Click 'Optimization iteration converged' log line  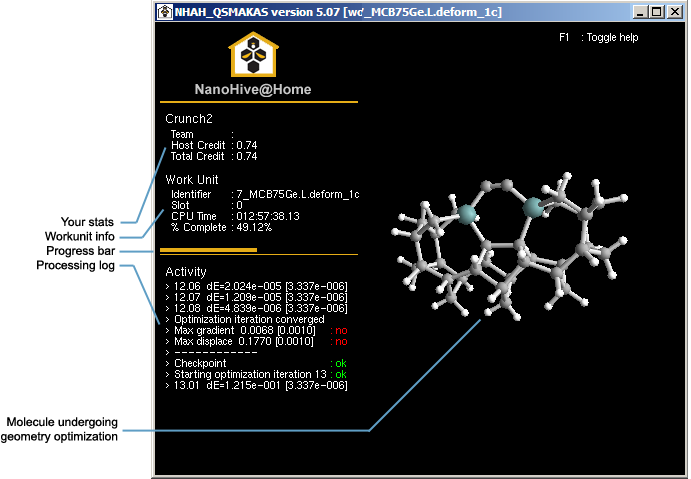[245, 319]
